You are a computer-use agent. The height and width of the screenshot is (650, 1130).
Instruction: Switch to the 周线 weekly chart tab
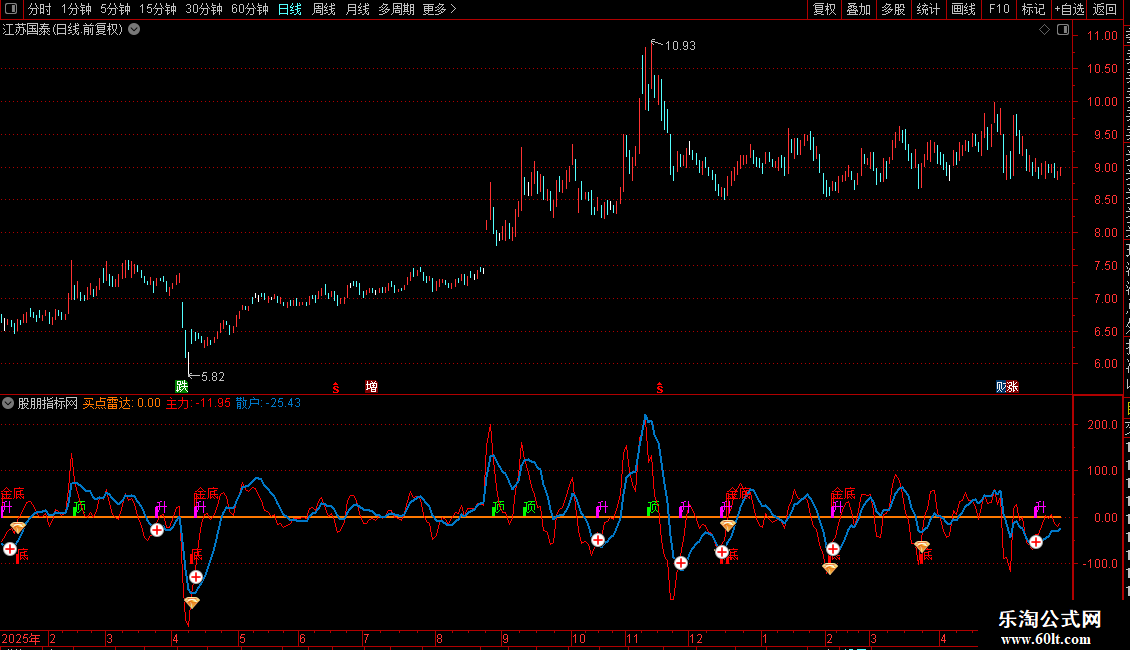pyautogui.click(x=324, y=9)
